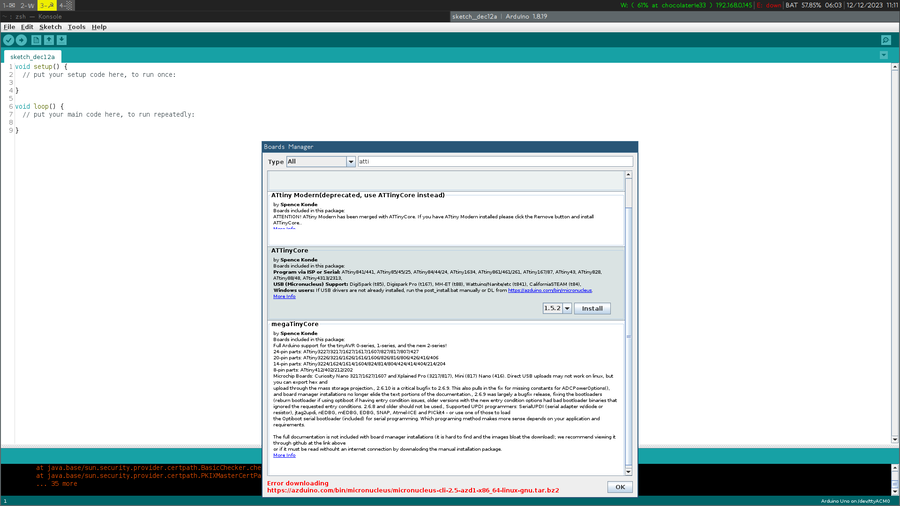Click the board search field containing 'atti'
Screen dimensions: 900x506
click(x=495, y=162)
